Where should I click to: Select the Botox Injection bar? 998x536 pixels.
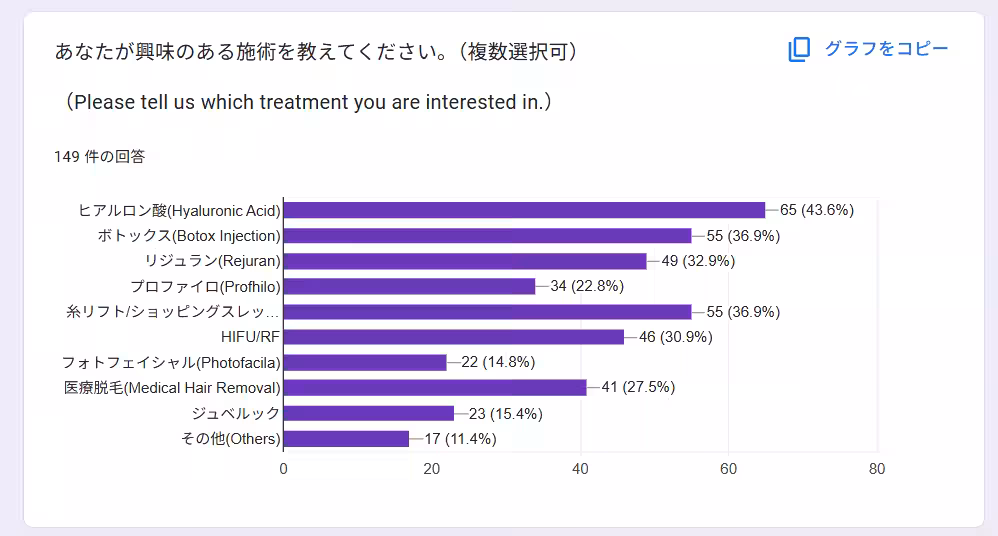click(488, 236)
